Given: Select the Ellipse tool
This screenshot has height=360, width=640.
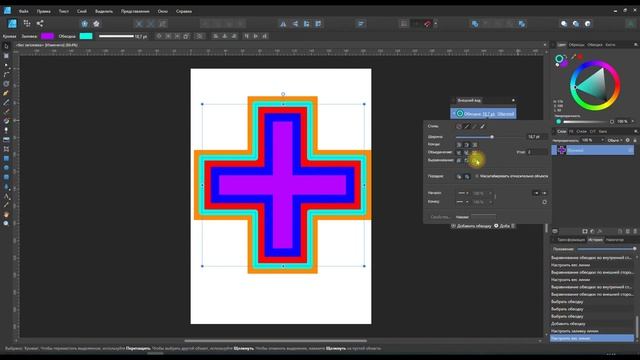Looking at the screenshot, I should click(6, 168).
